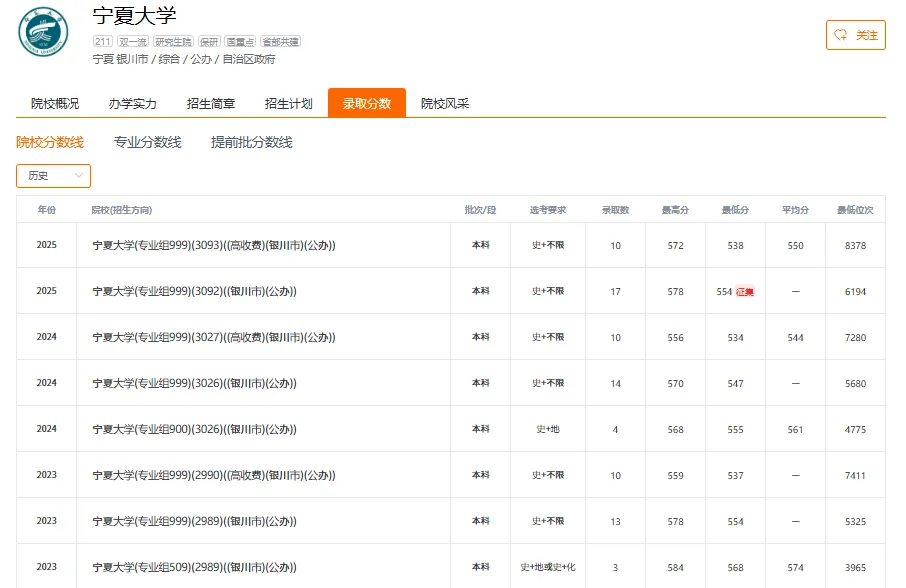Click highest score 584

tap(675, 568)
